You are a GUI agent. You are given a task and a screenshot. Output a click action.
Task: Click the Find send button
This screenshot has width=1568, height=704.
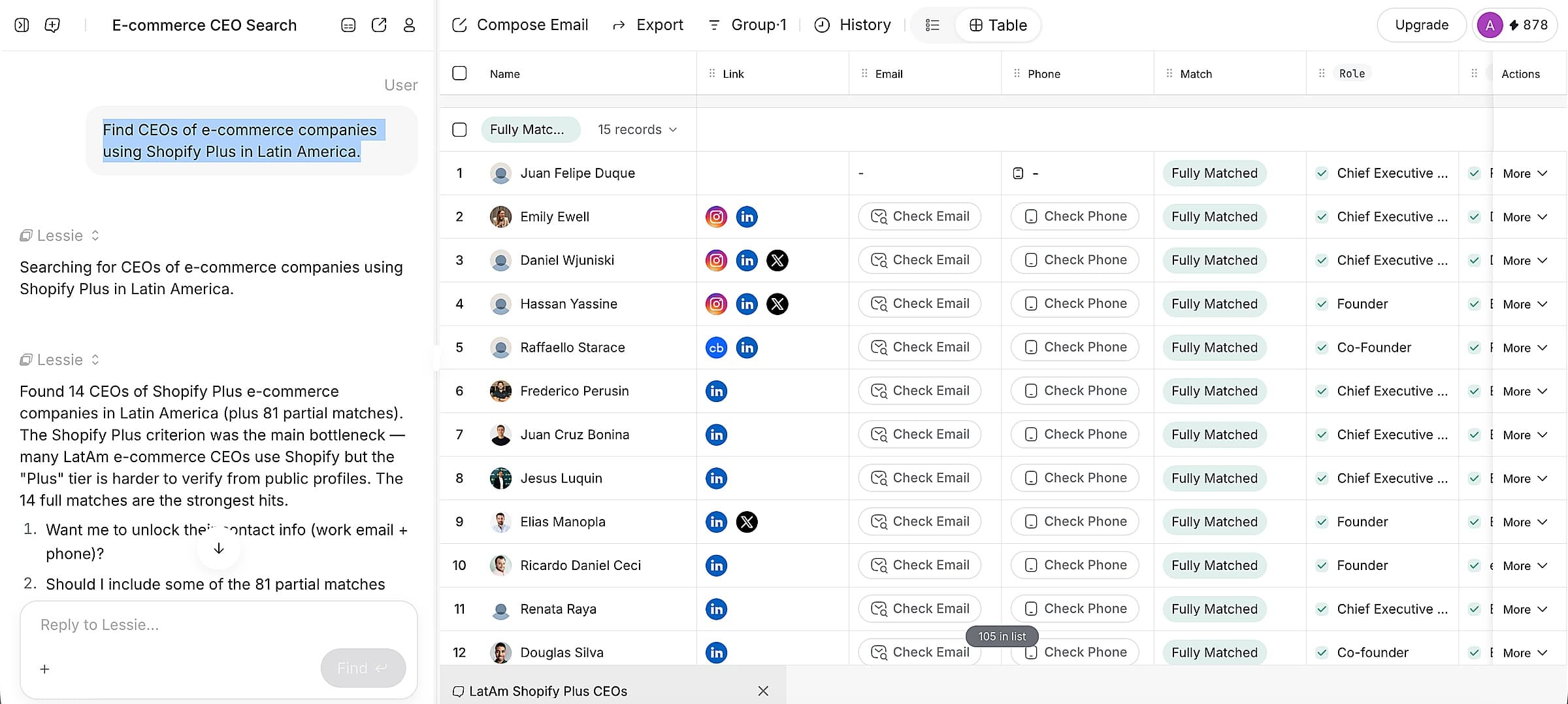[363, 668]
